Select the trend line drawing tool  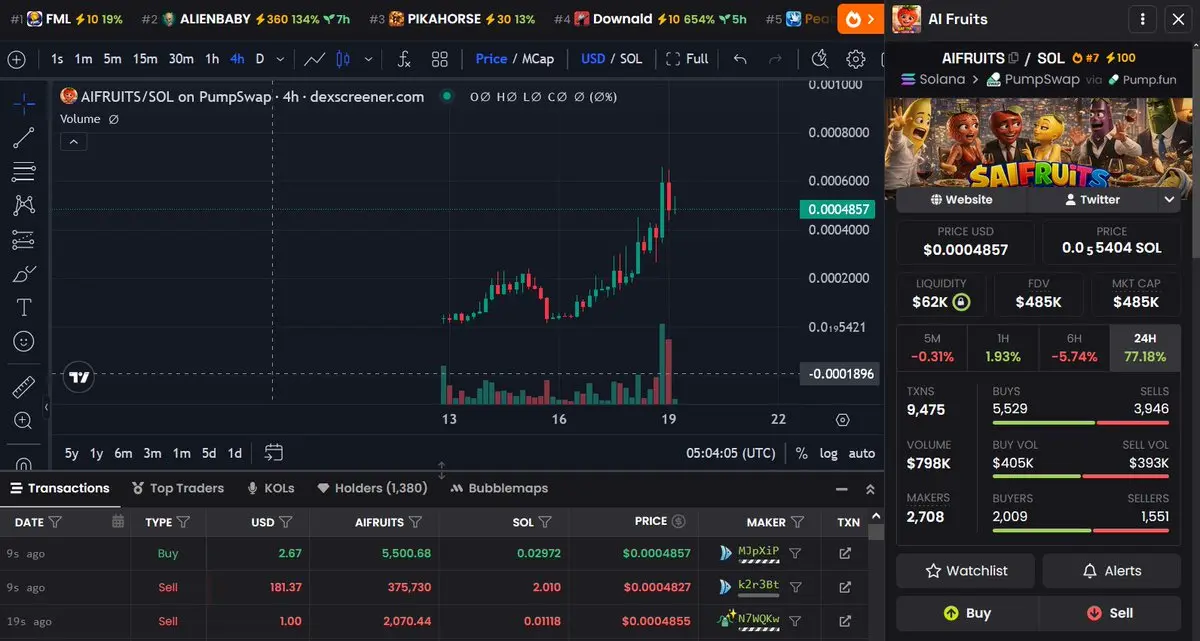pos(24,138)
